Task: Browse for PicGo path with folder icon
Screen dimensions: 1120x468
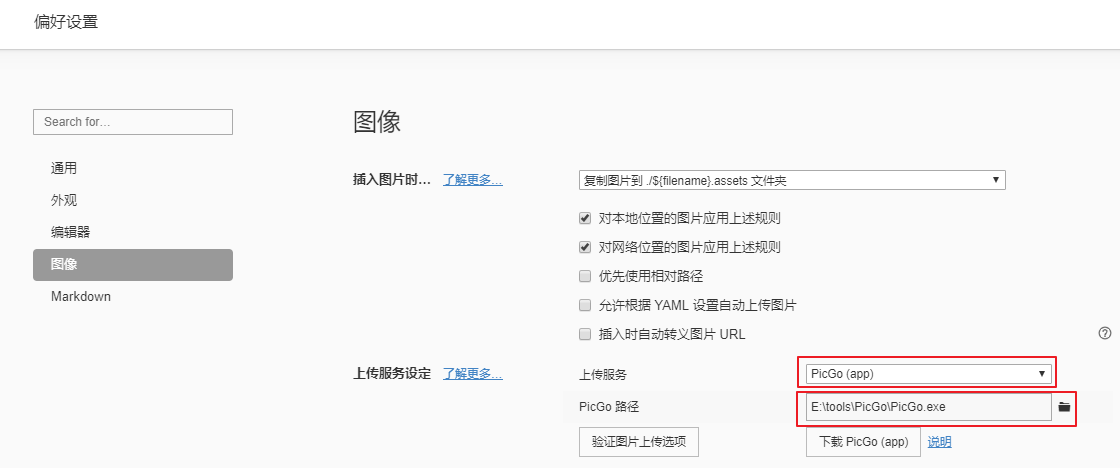Action: pos(1064,407)
